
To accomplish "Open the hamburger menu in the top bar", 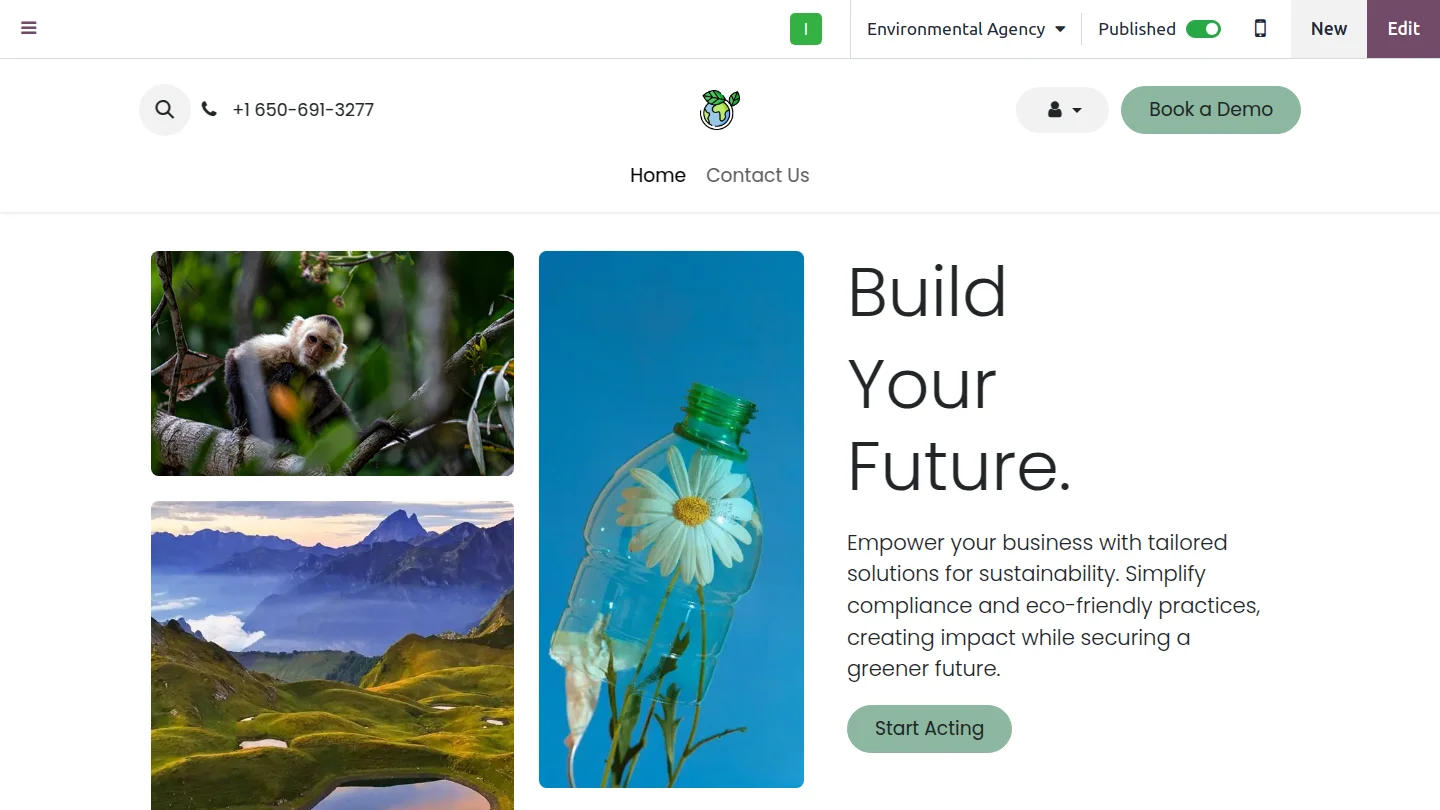I will (x=29, y=28).
